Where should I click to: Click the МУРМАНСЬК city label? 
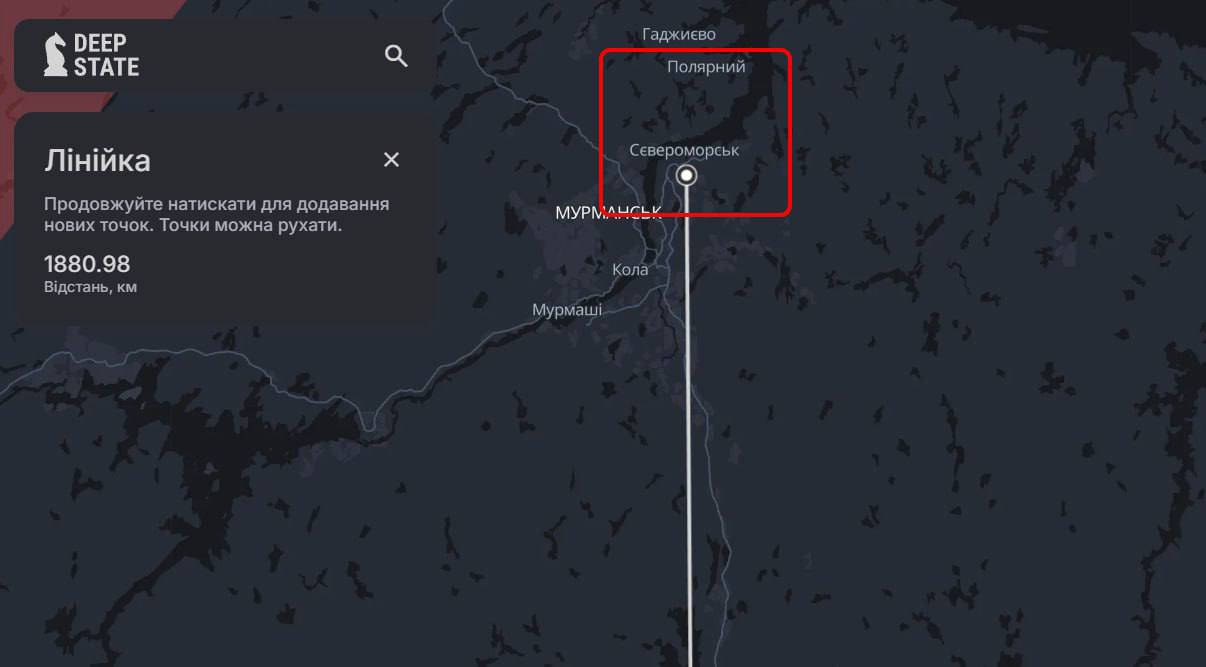coord(608,213)
